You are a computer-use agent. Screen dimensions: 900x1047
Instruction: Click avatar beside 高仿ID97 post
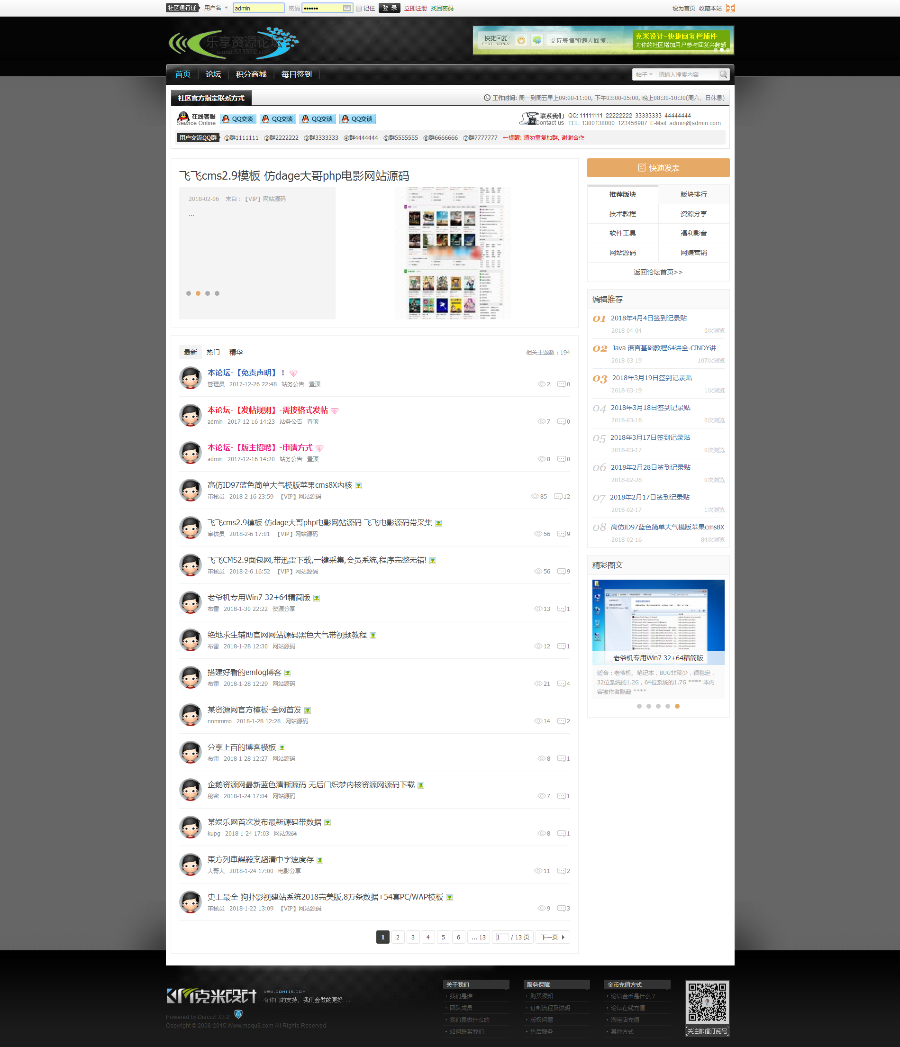(x=190, y=489)
